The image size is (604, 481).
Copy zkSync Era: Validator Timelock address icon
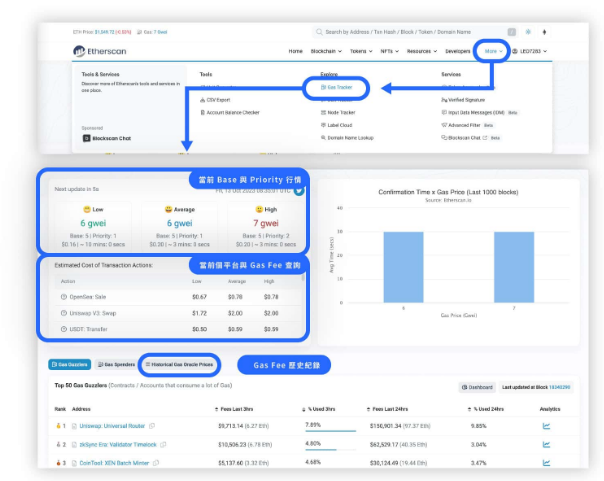click(x=163, y=444)
